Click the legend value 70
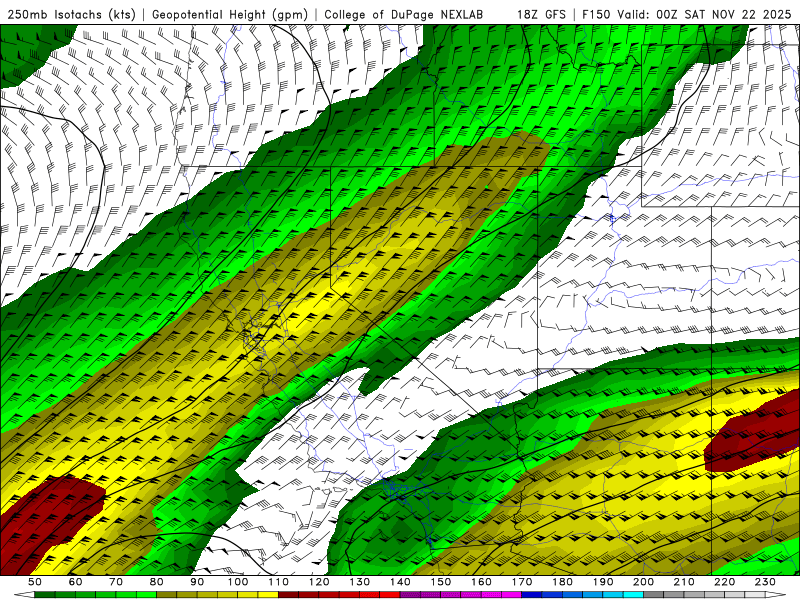This screenshot has height=600, width=800. (x=116, y=582)
